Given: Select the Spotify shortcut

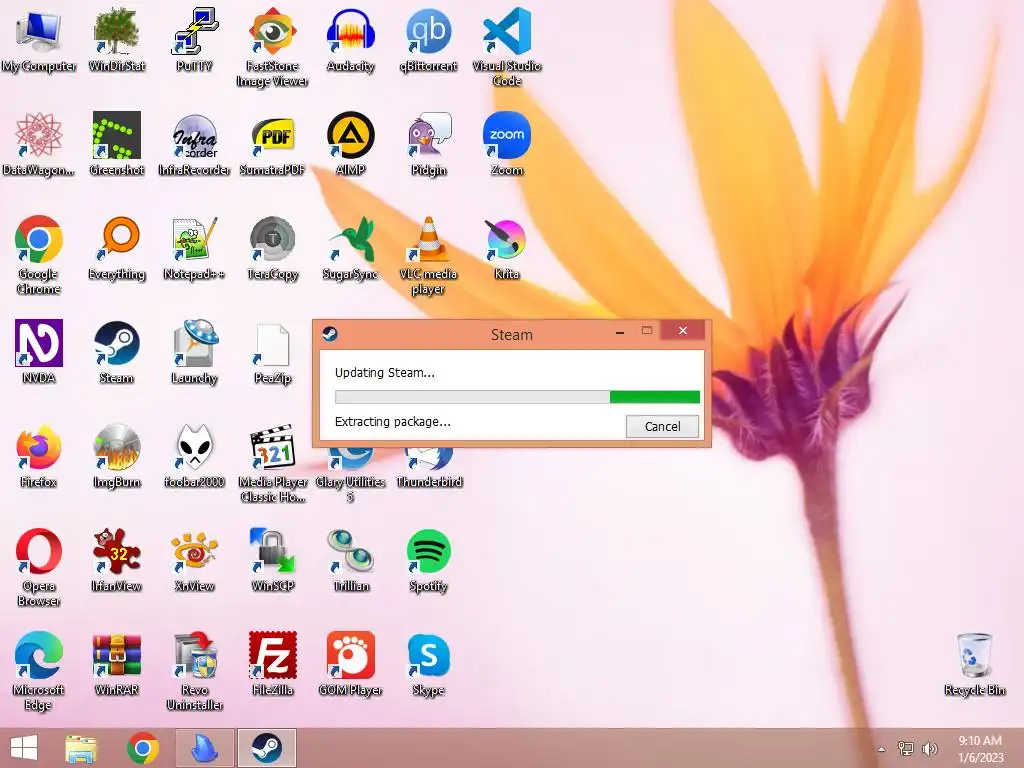Looking at the screenshot, I should 428,560.
